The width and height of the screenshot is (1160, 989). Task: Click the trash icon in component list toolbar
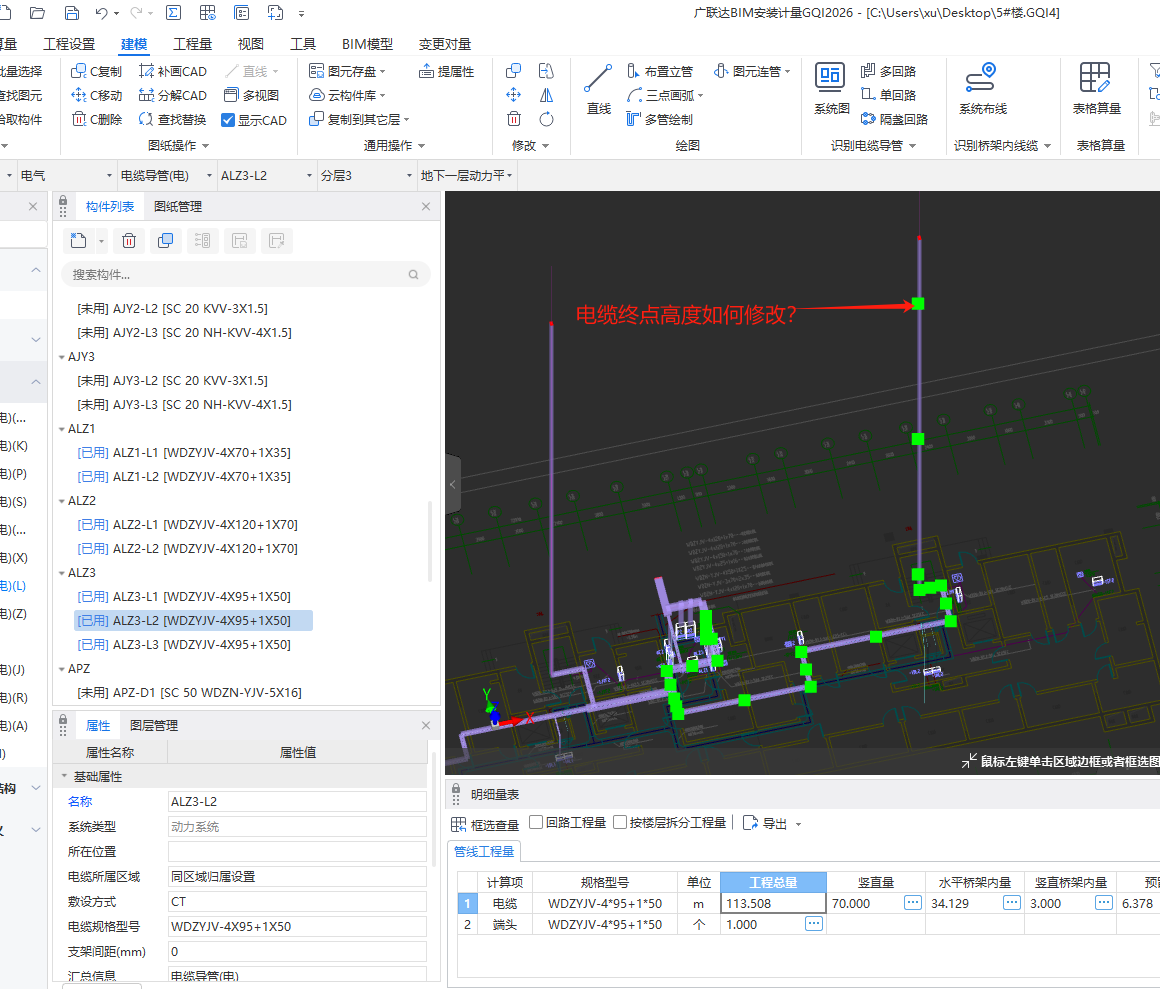coord(129,240)
